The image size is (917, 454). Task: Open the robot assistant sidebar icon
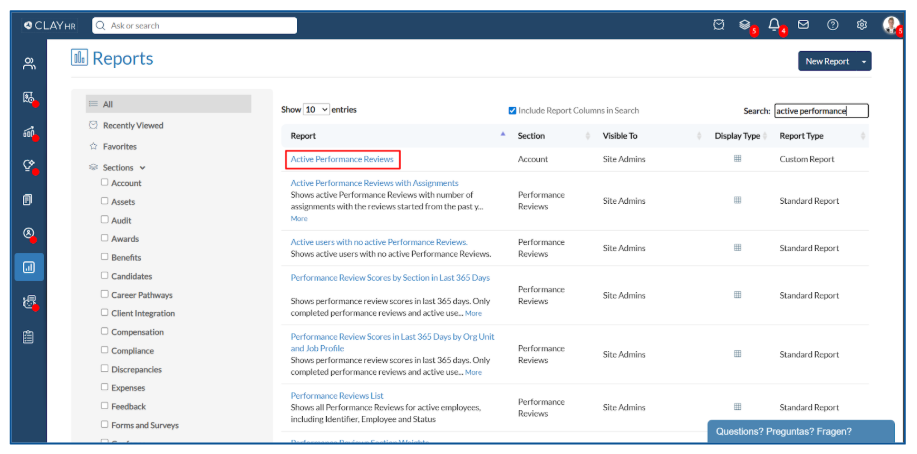coord(29,302)
